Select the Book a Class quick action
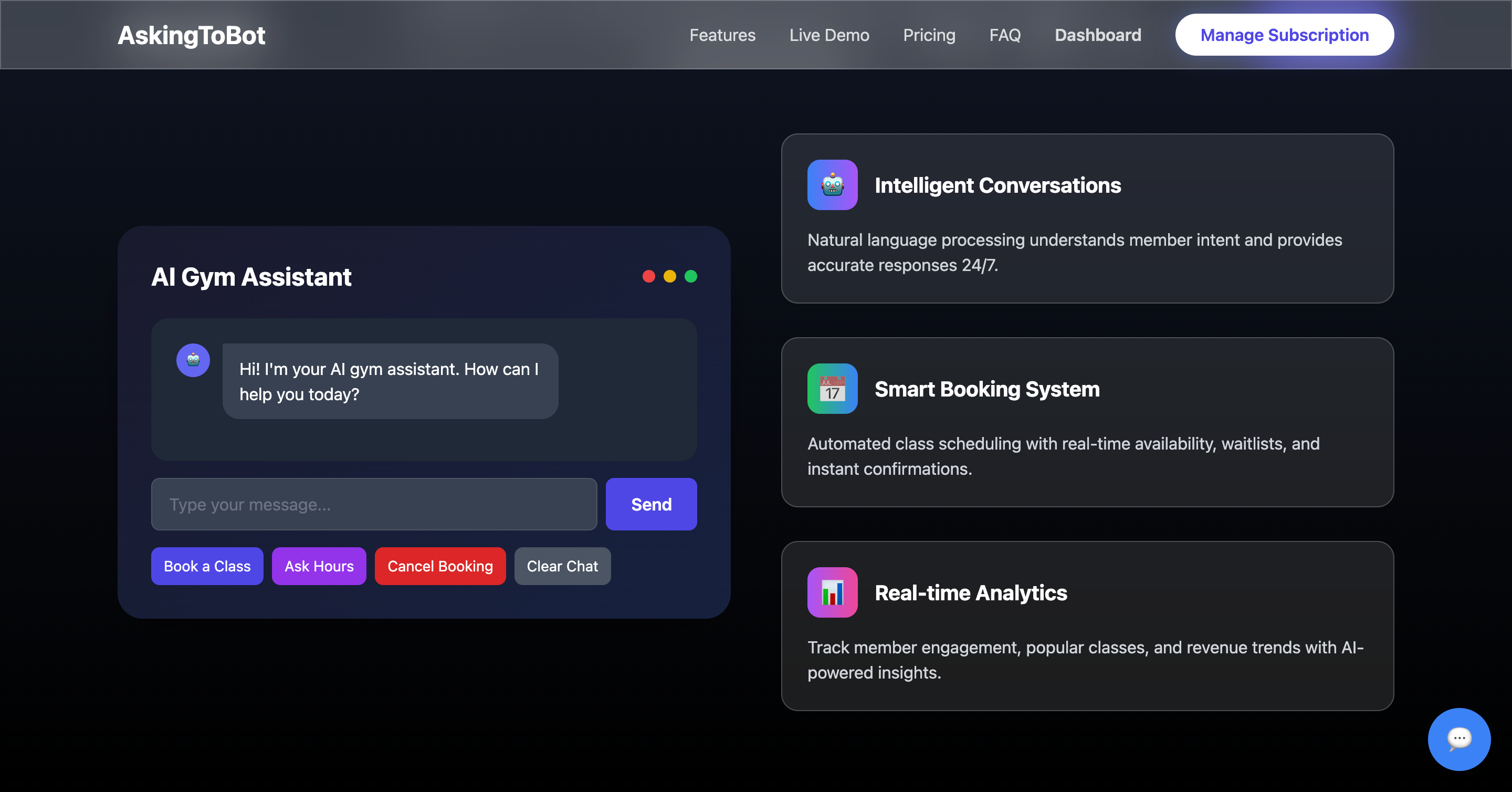Viewport: 1512px width, 792px height. pos(207,566)
